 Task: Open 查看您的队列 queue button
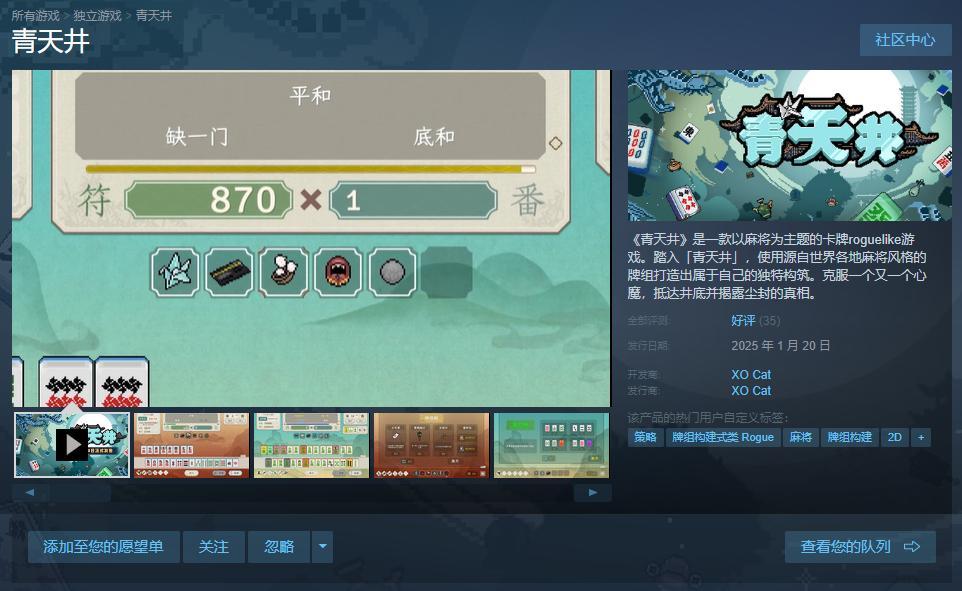860,547
